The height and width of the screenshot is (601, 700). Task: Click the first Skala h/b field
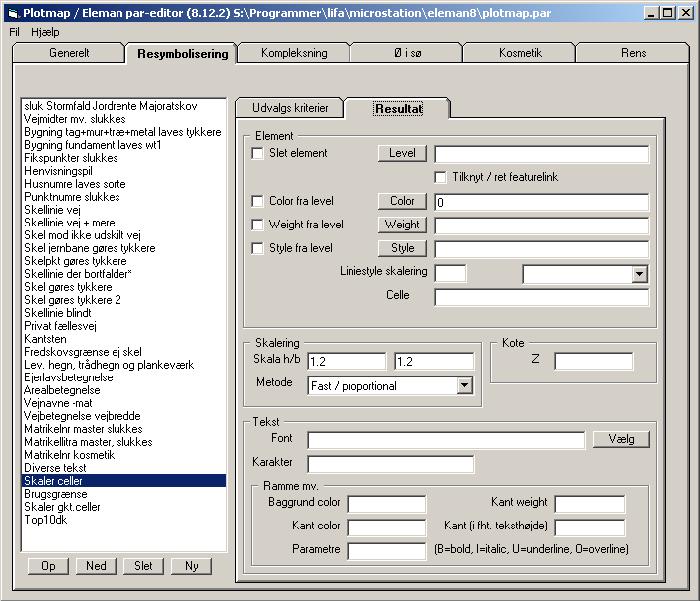(x=346, y=361)
